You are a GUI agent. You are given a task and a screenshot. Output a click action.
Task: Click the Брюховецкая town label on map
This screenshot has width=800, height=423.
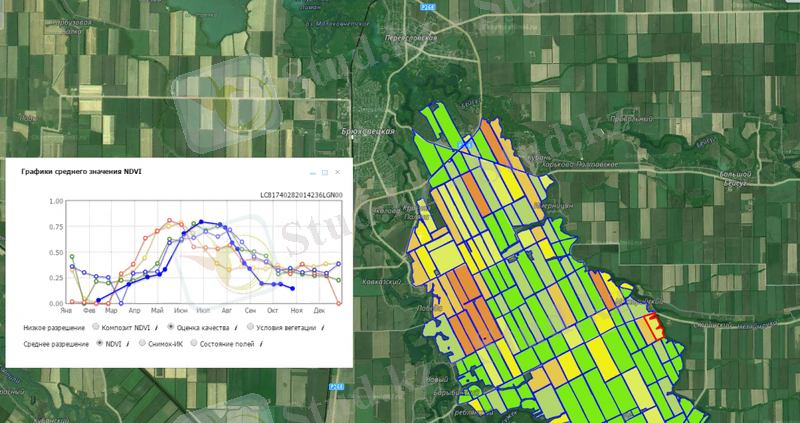367,132
